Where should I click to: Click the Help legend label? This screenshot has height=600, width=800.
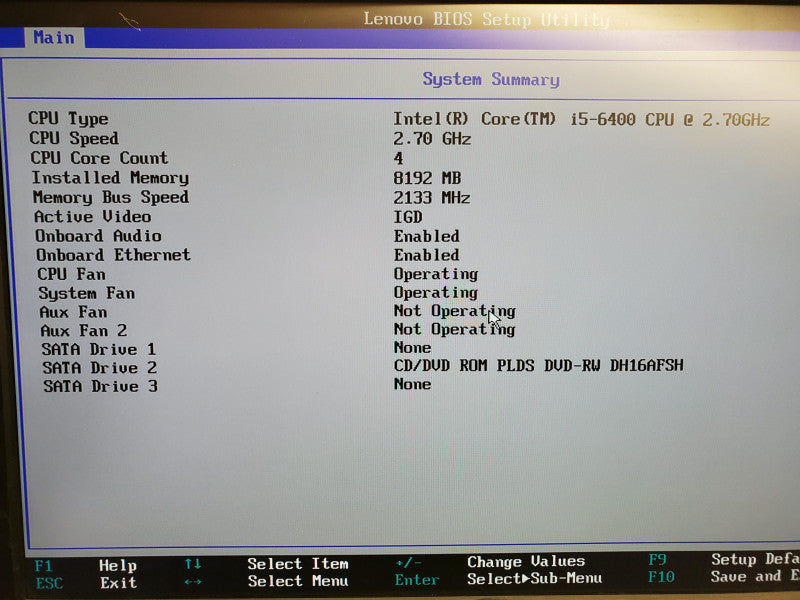[118, 566]
